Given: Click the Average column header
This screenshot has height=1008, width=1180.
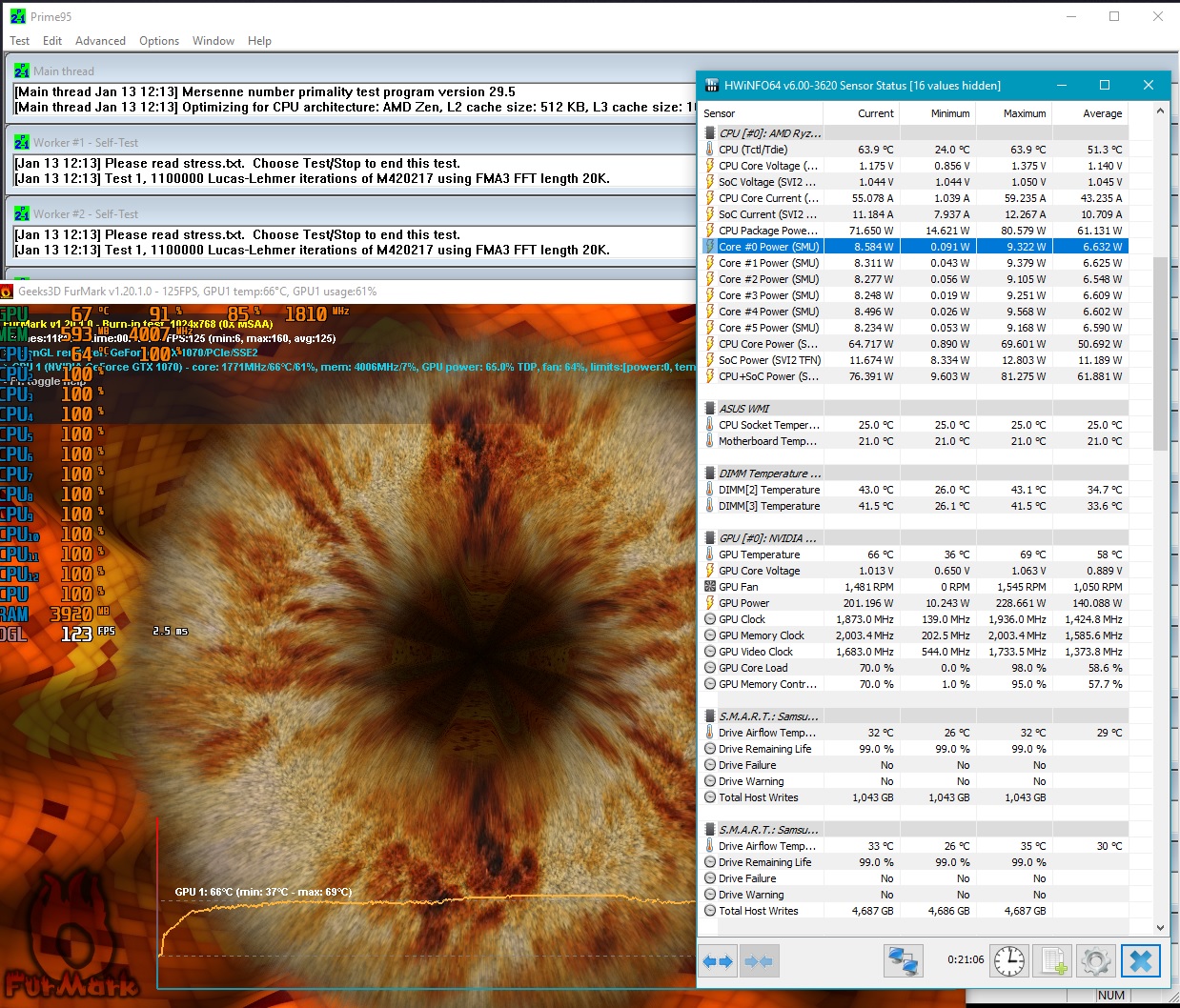Looking at the screenshot, I should (1091, 113).
